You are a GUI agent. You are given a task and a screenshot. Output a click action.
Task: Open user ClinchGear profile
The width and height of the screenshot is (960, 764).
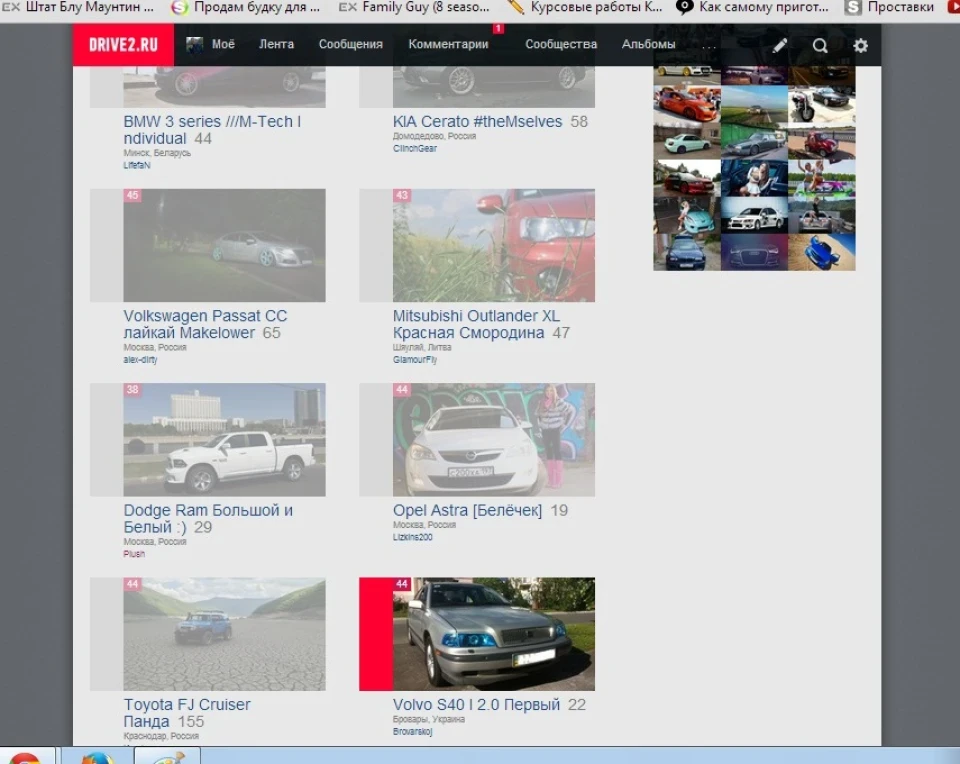415,148
